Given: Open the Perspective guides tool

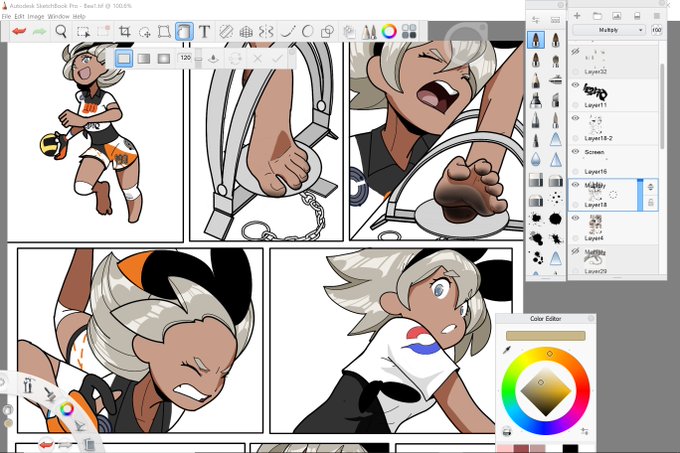Looking at the screenshot, I should pyautogui.click(x=246, y=31).
